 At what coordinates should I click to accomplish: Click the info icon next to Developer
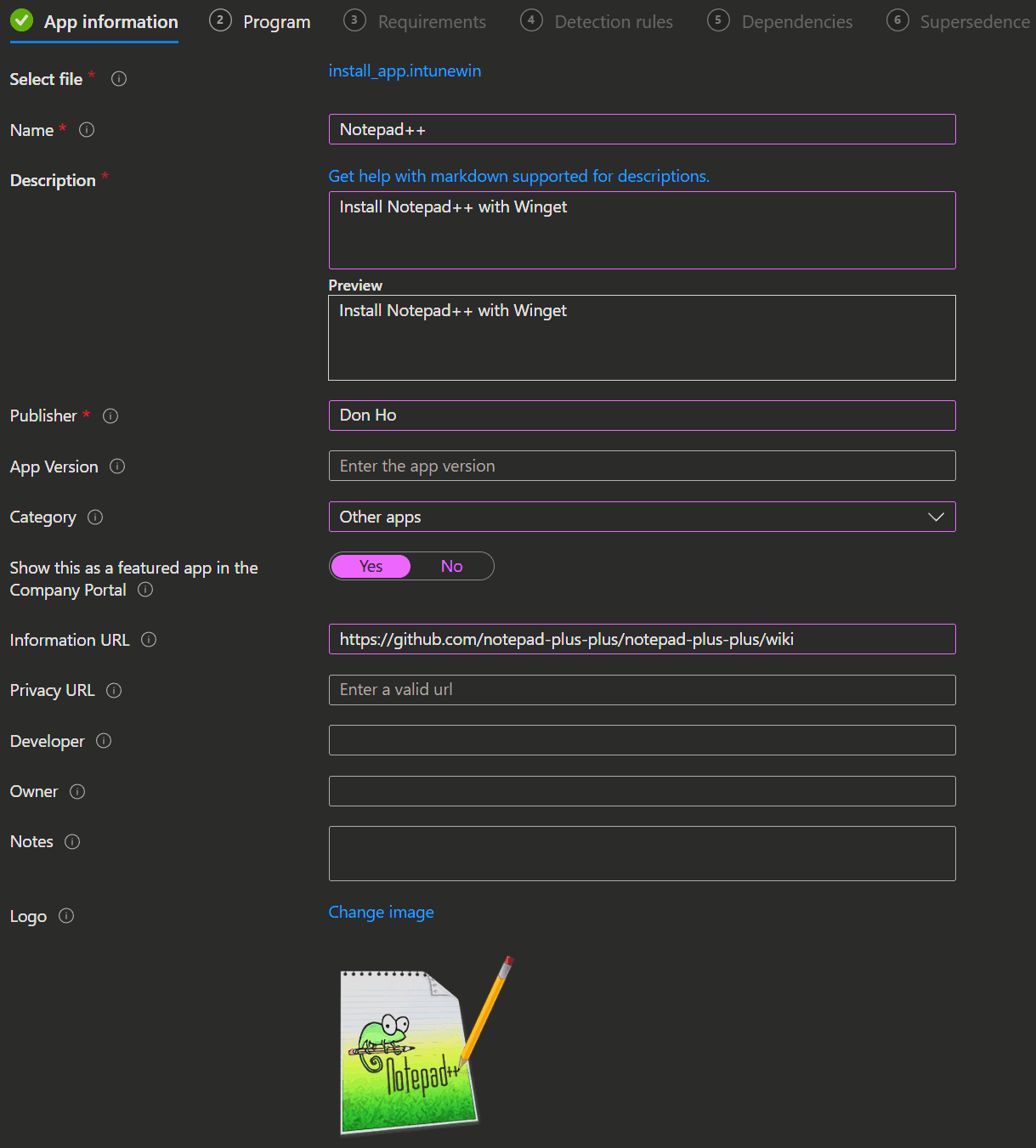pos(104,741)
